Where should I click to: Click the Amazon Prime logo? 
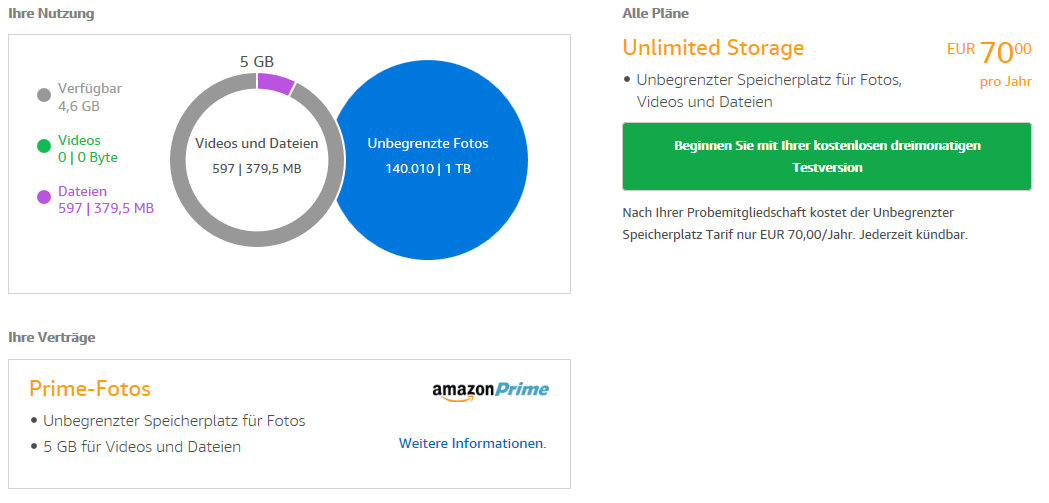490,391
